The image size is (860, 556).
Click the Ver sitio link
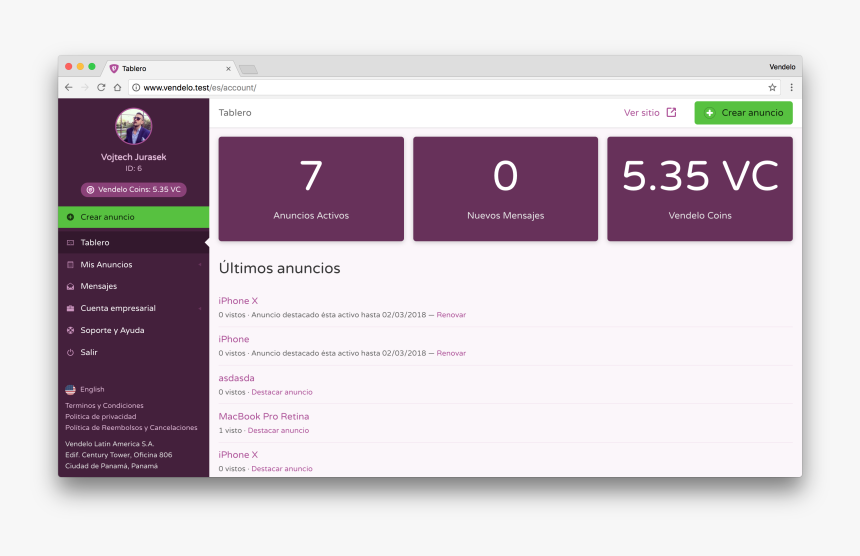[x=641, y=112]
